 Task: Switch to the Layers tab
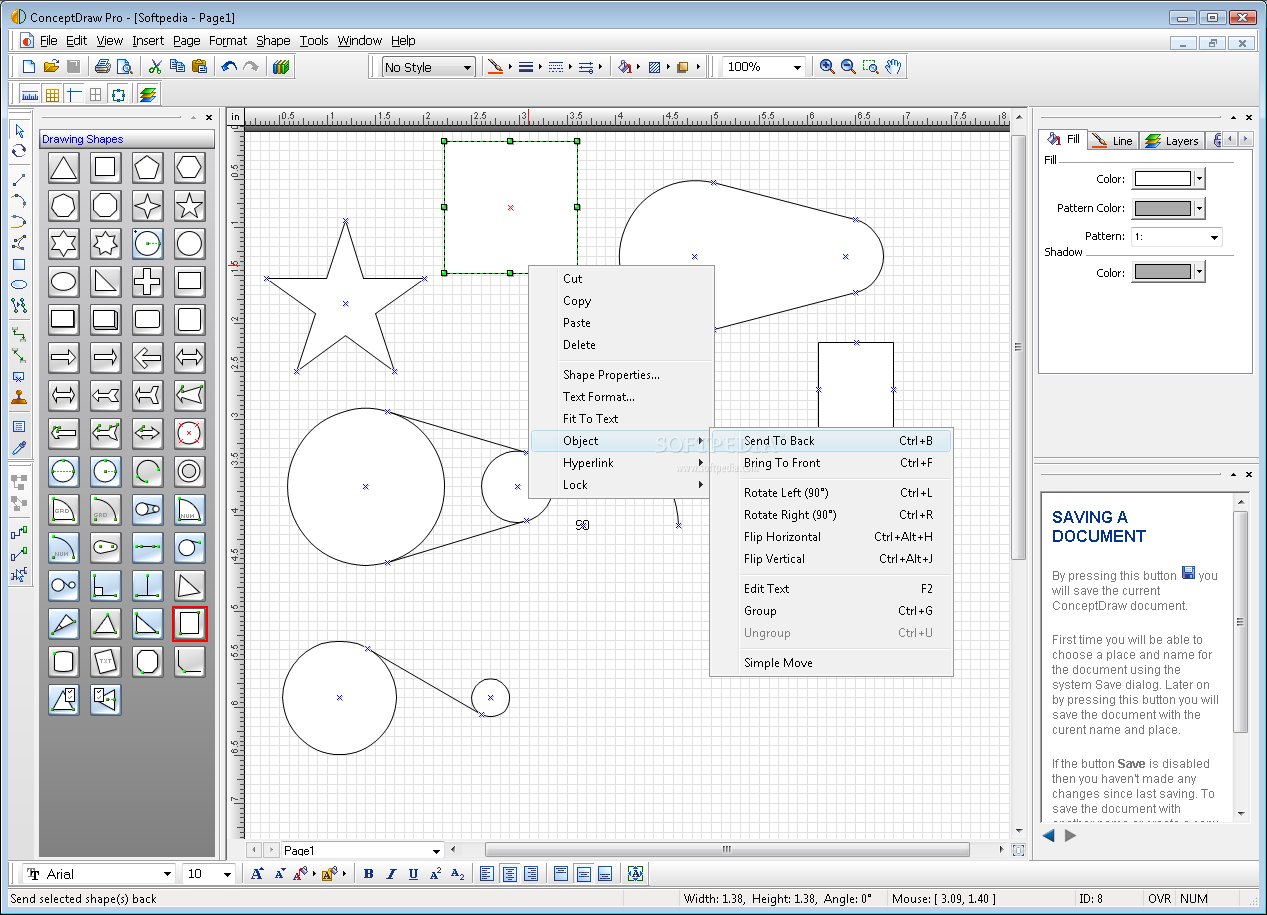pyautogui.click(x=1173, y=141)
